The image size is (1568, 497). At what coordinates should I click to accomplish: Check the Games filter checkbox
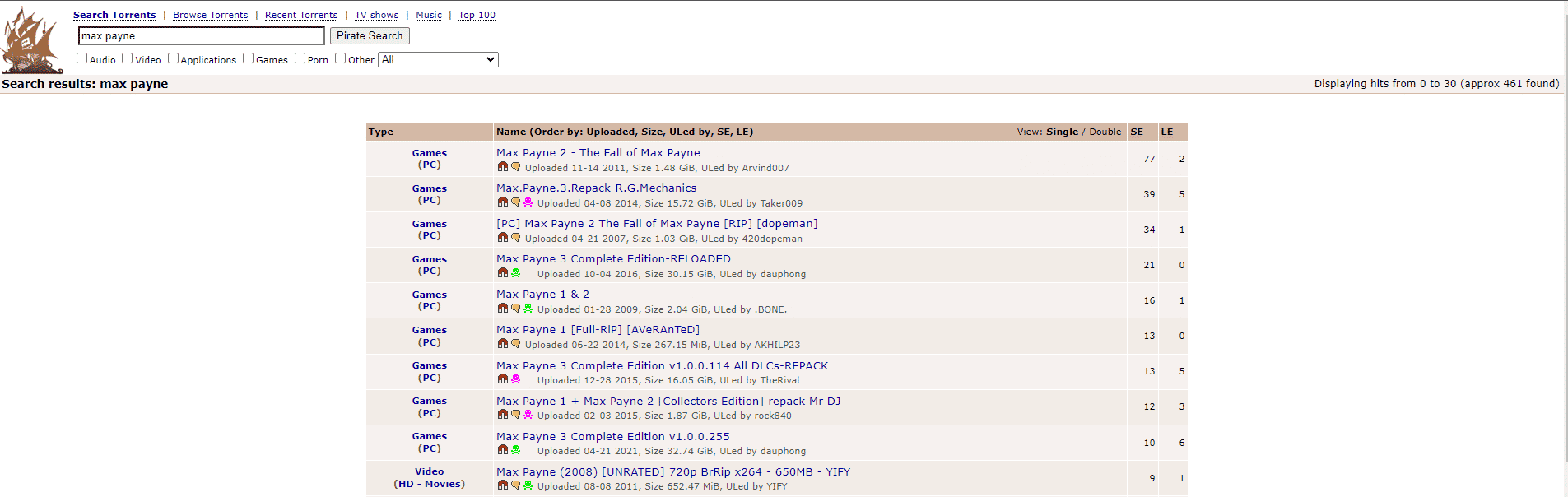coord(249,58)
